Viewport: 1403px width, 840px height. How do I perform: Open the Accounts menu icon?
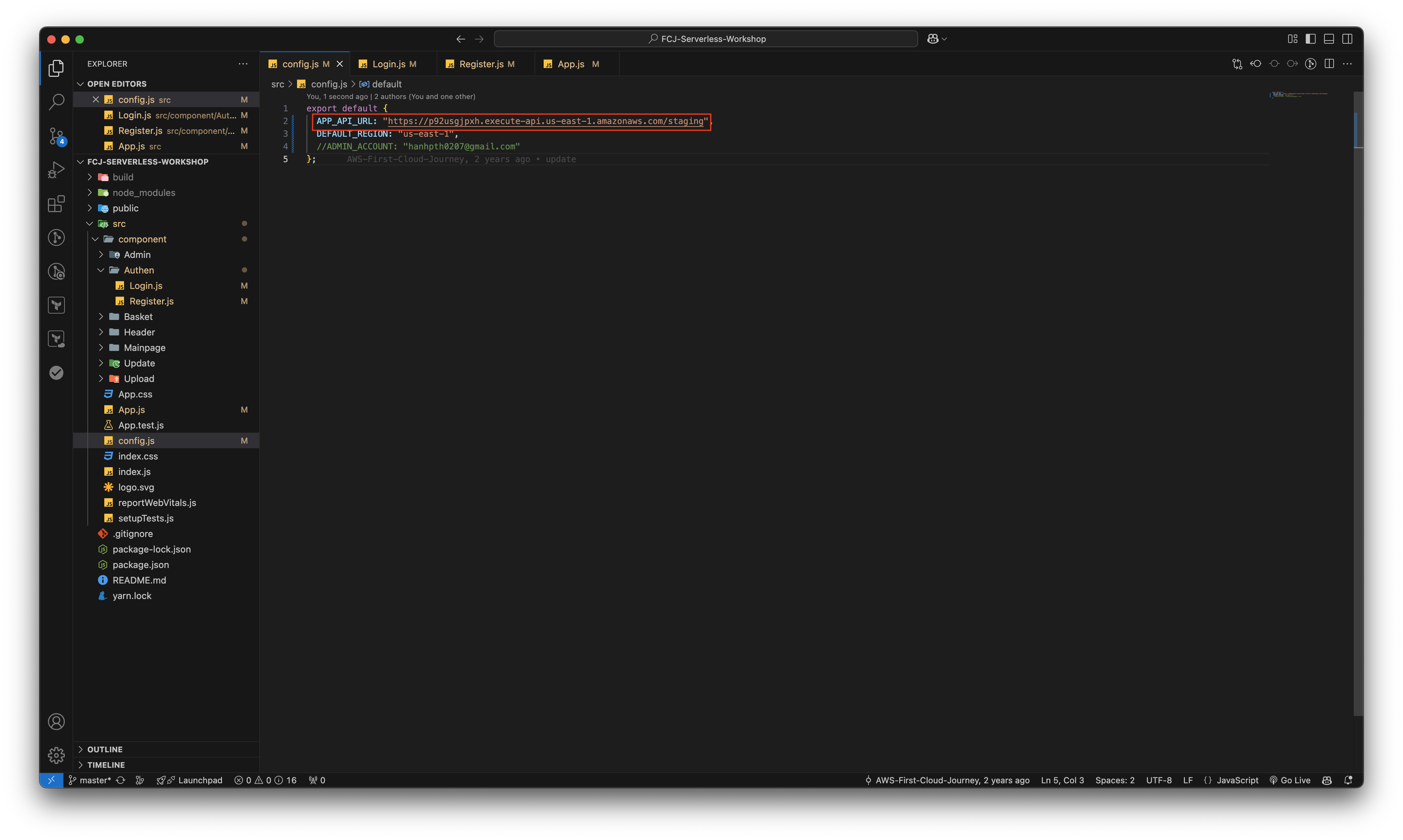coord(56,722)
